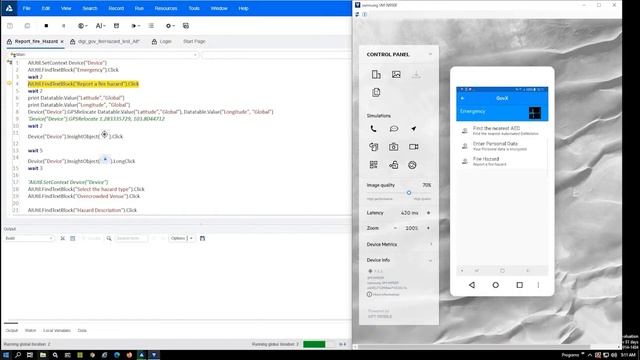Open the Build dropdown in the Output pane
The height and width of the screenshot is (360, 640).
tap(29, 238)
